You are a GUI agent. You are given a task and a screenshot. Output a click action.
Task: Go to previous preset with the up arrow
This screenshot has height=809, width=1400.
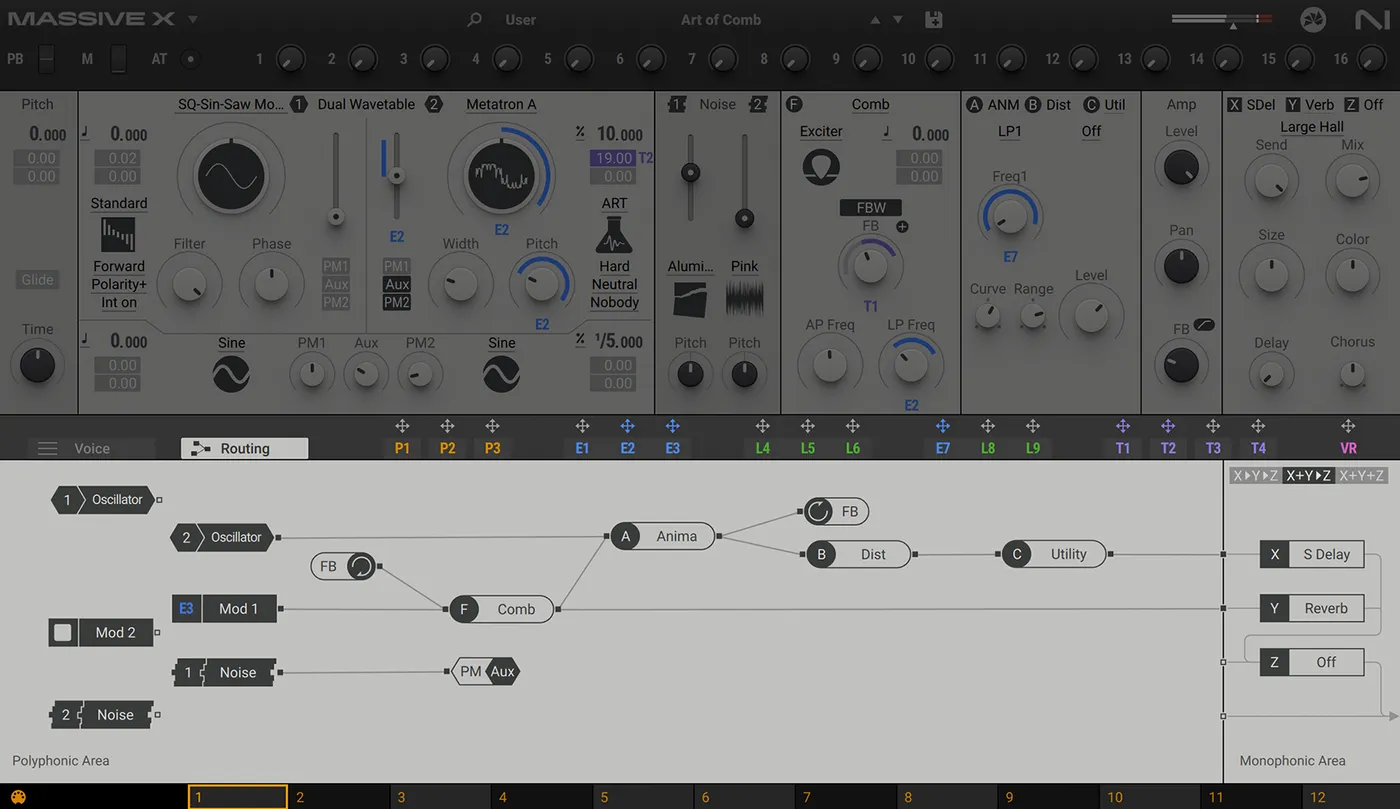[x=876, y=20]
